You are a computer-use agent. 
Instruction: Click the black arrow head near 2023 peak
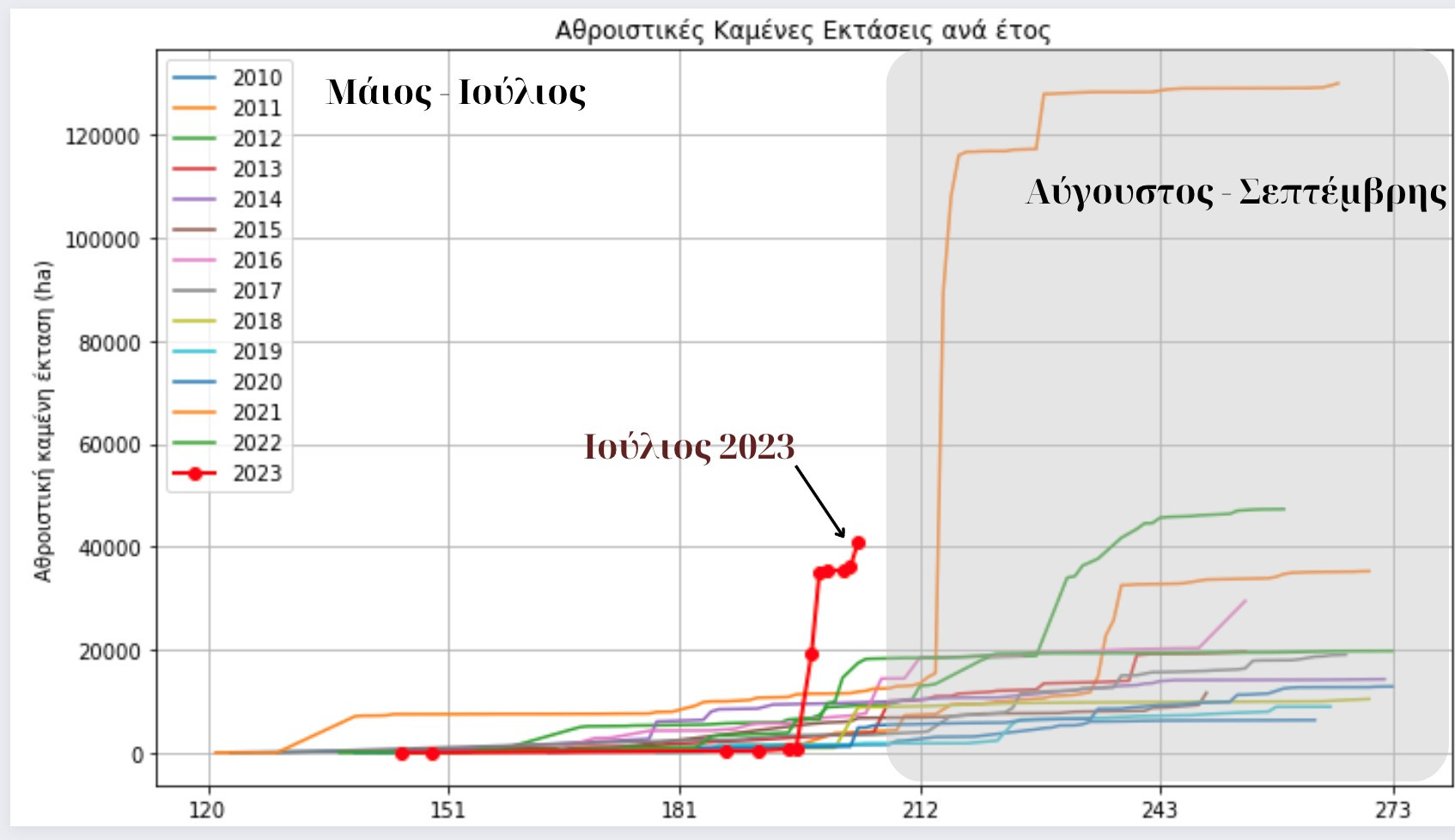click(840, 532)
